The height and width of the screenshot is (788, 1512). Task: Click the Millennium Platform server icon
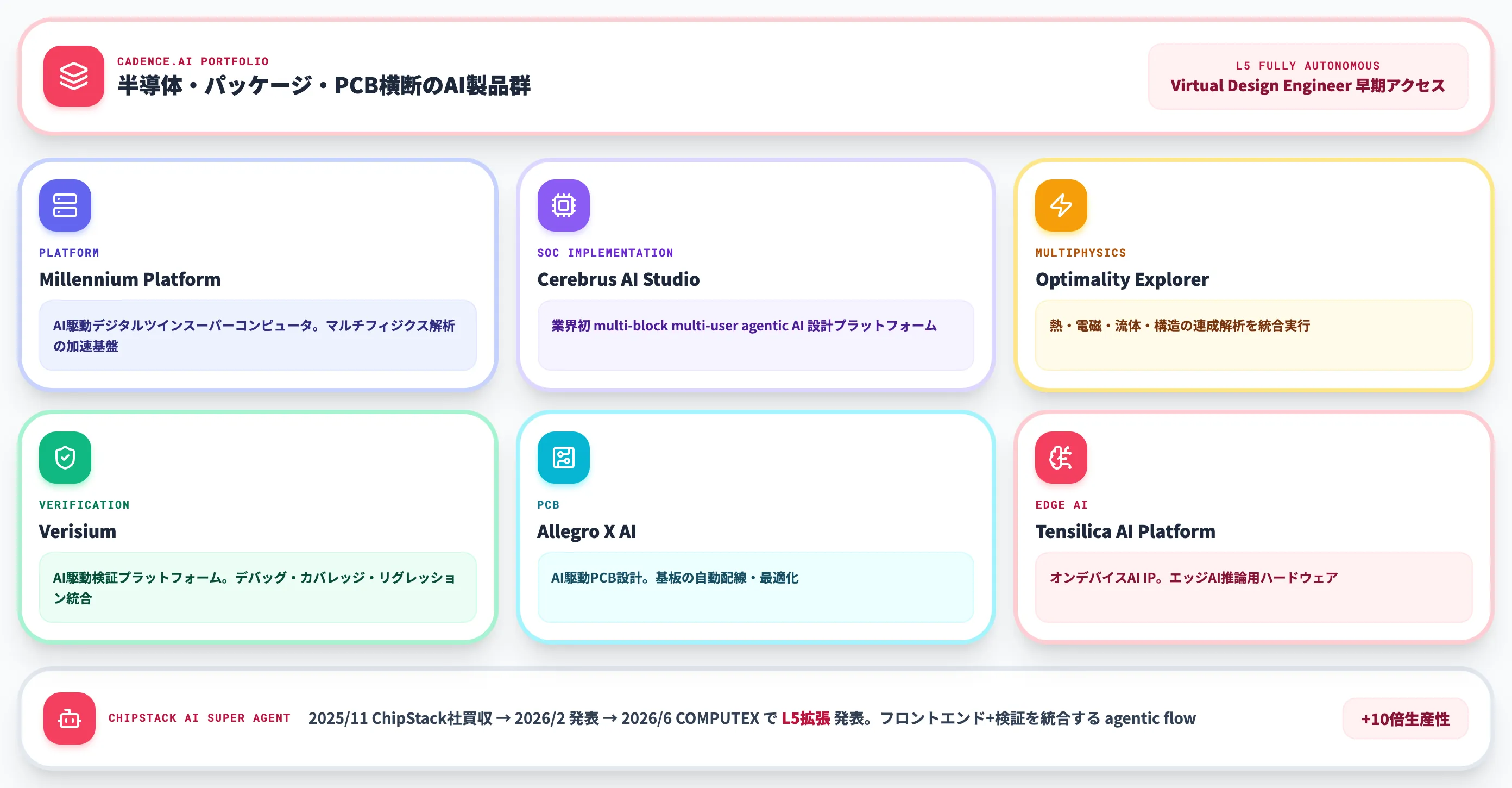65,205
